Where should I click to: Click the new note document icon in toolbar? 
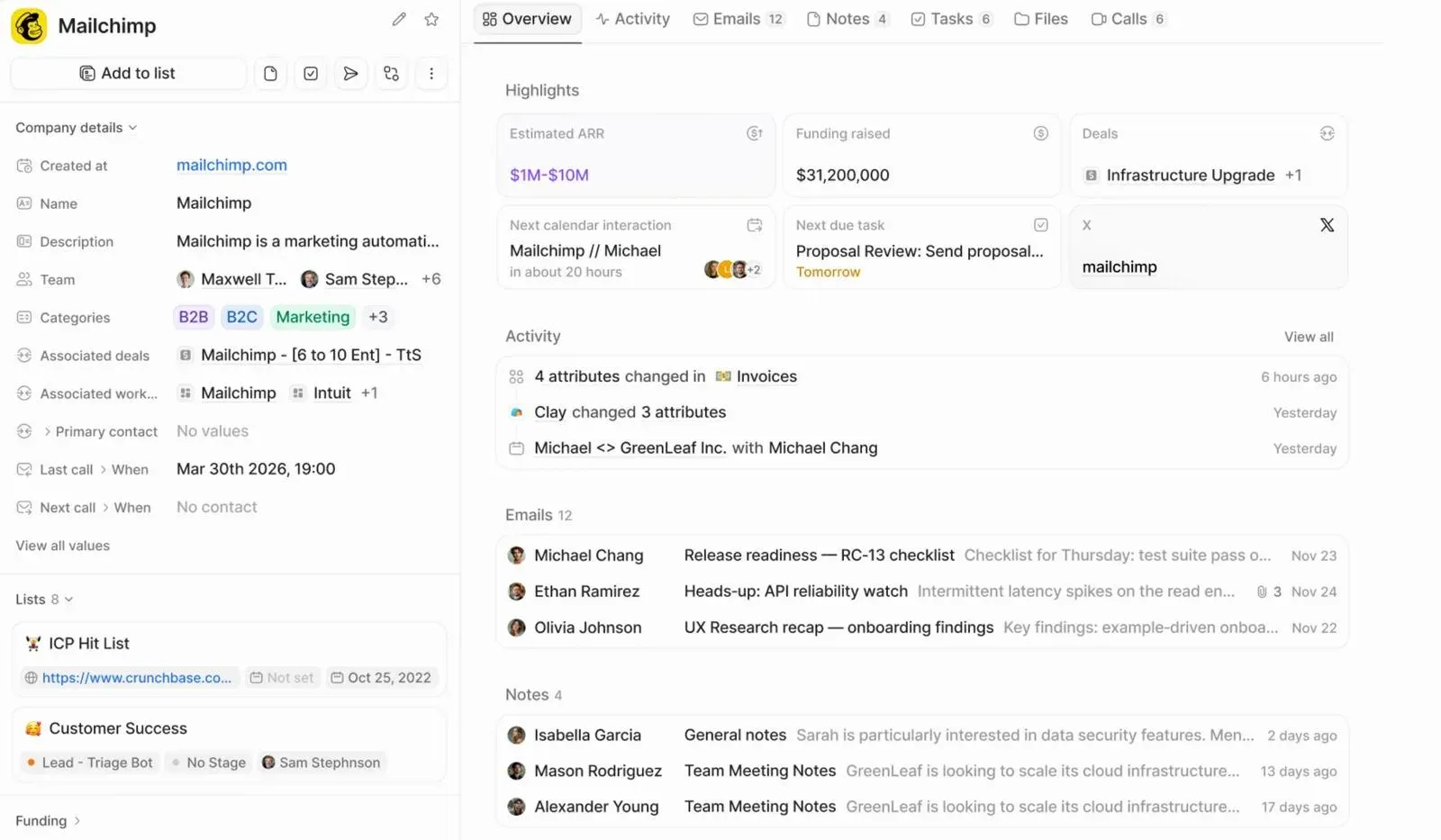tap(270, 74)
